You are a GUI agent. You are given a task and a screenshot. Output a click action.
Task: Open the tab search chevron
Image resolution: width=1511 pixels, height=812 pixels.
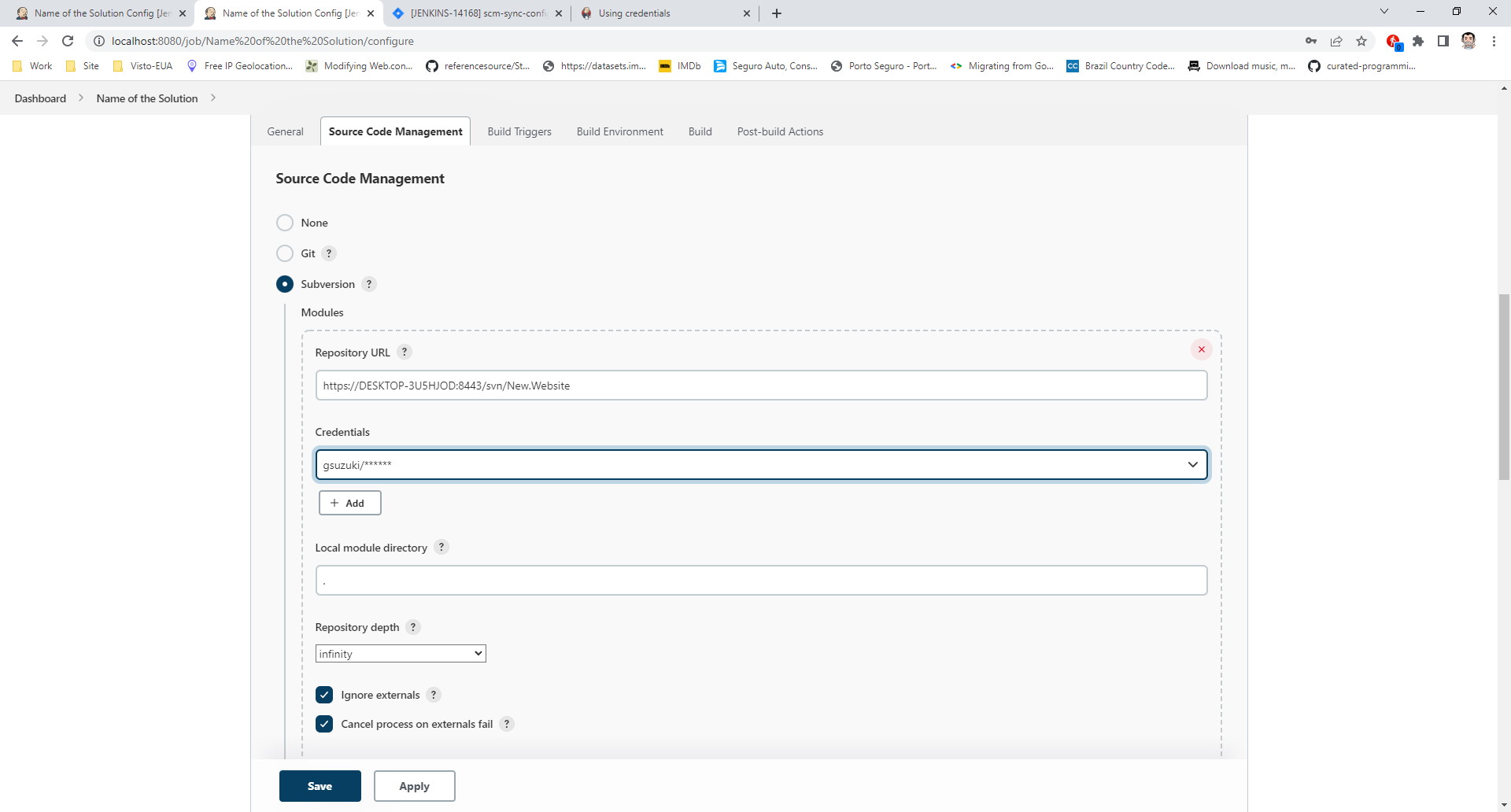tap(1384, 11)
